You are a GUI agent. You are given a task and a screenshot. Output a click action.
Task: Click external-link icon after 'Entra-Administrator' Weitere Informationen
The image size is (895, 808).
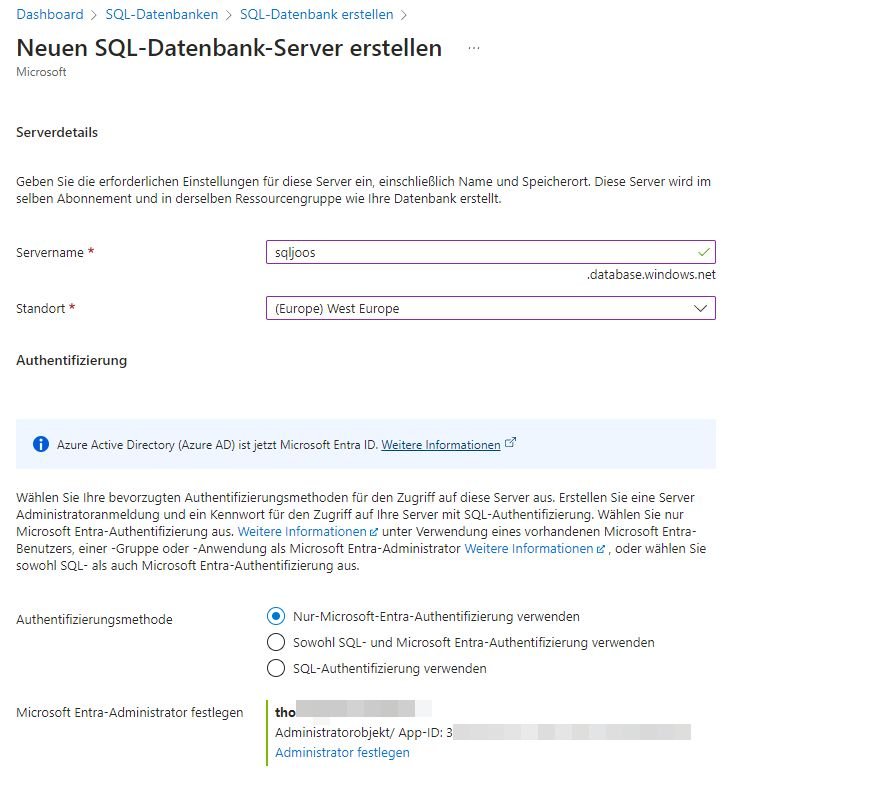(x=601, y=549)
